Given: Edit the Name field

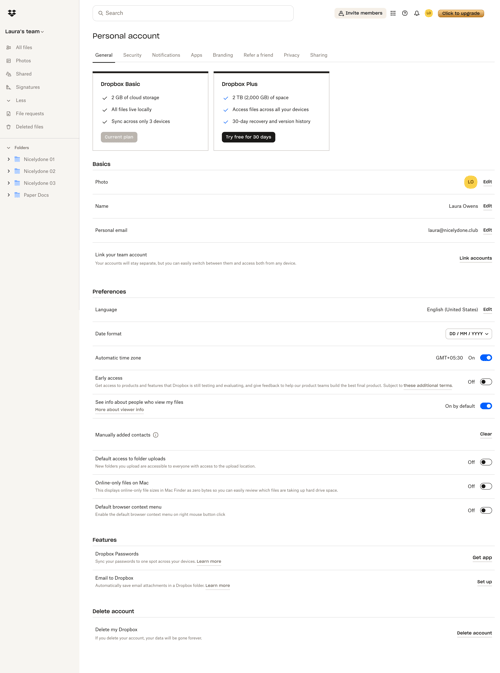Looking at the screenshot, I should pos(488,206).
